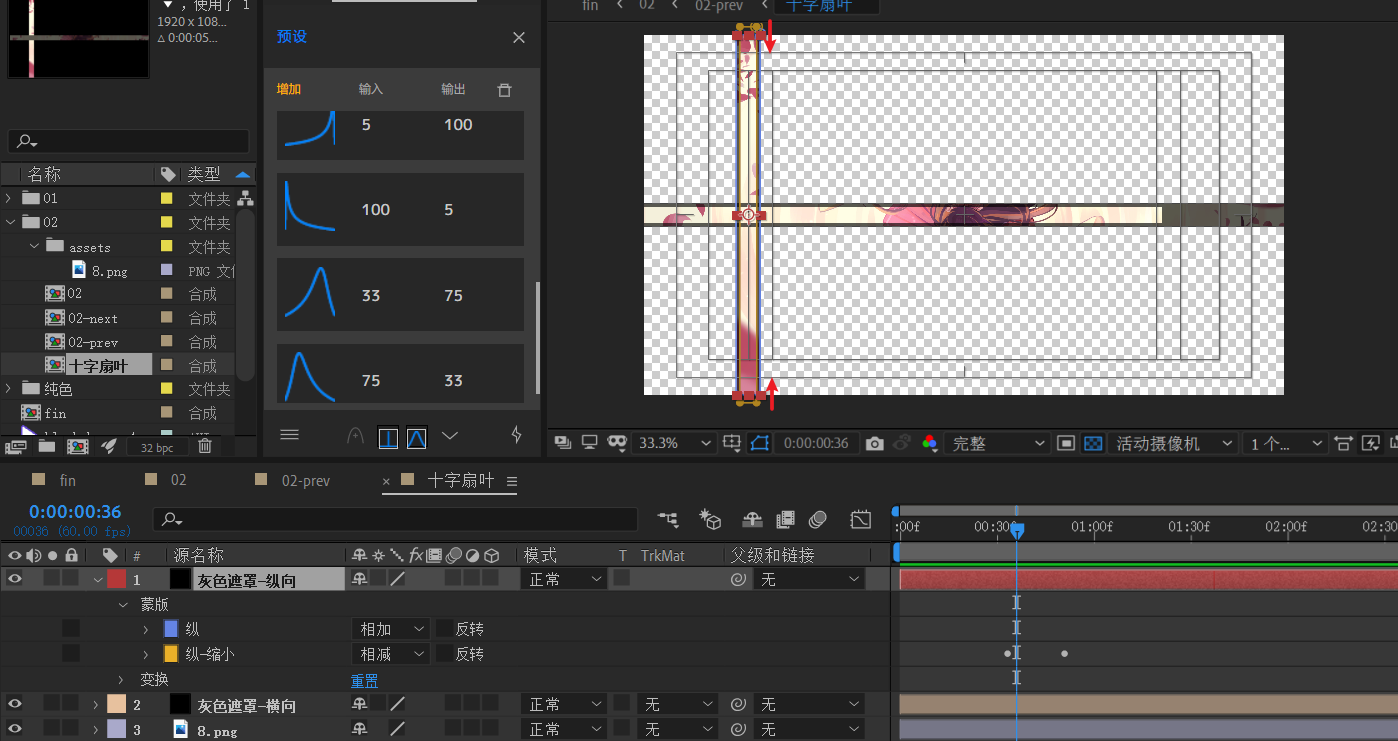Collapse the 蒙版 masks group

click(x=123, y=604)
